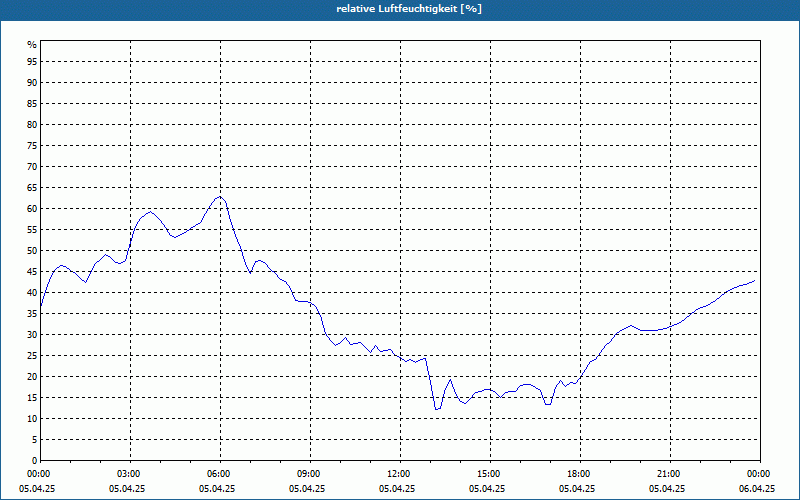Click the '05.04.25' date under 12:00
The height and width of the screenshot is (500, 800).
tap(397, 489)
